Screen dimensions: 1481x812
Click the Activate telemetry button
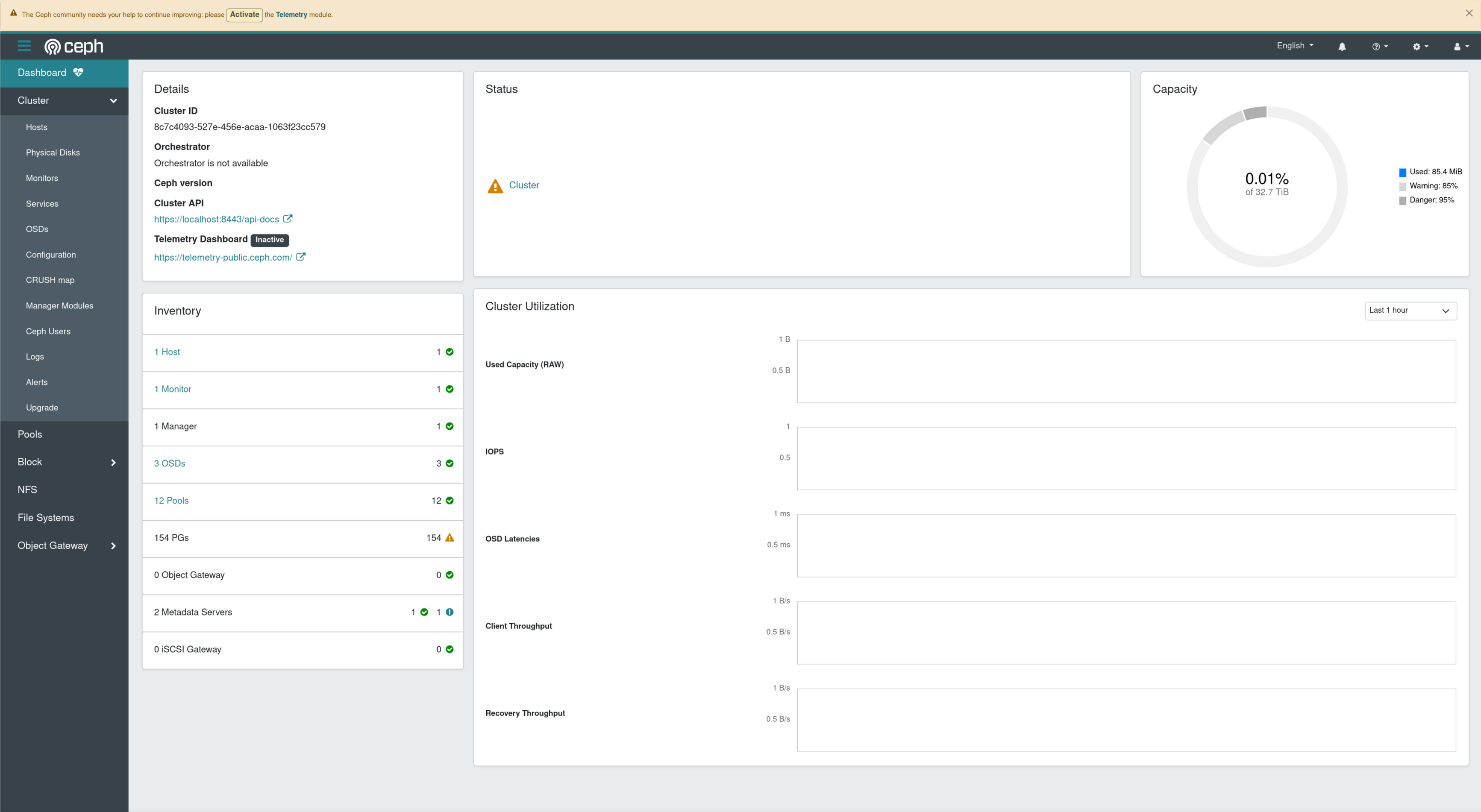pyautogui.click(x=244, y=15)
